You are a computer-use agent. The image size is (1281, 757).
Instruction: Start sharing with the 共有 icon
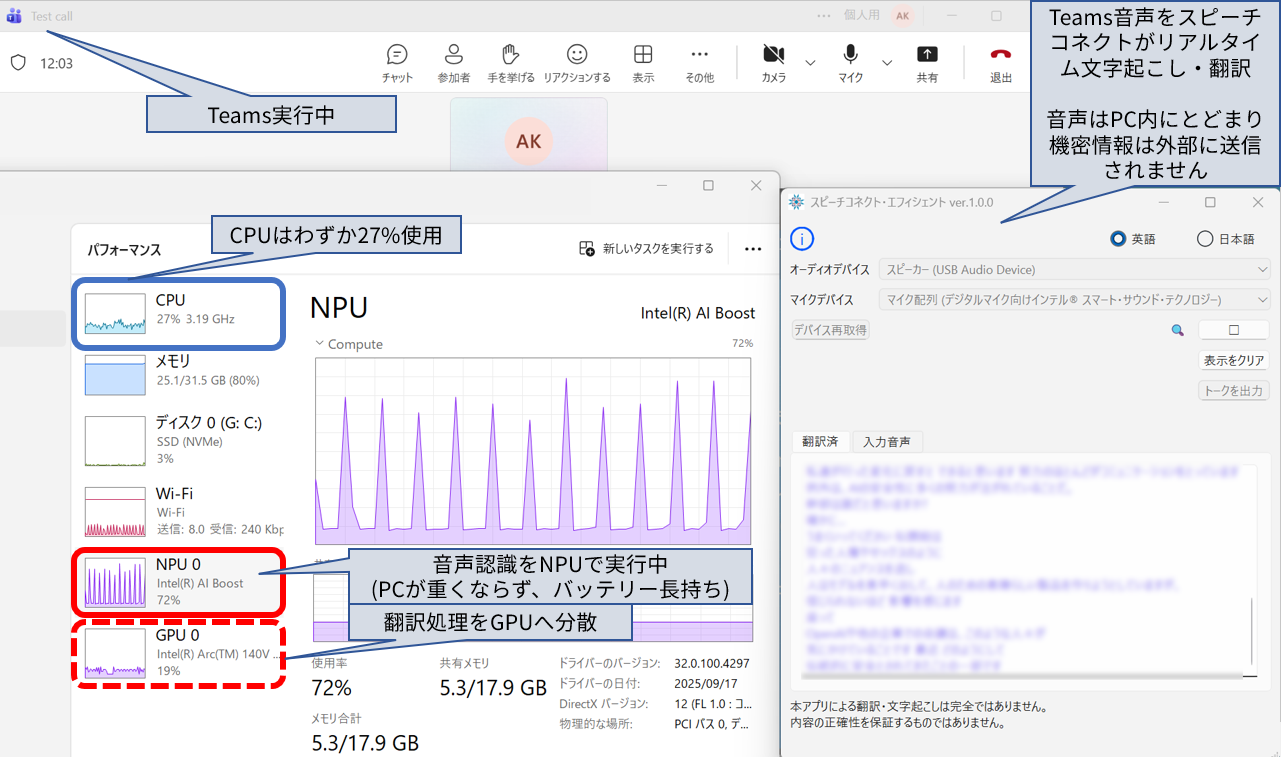[x=927, y=62]
